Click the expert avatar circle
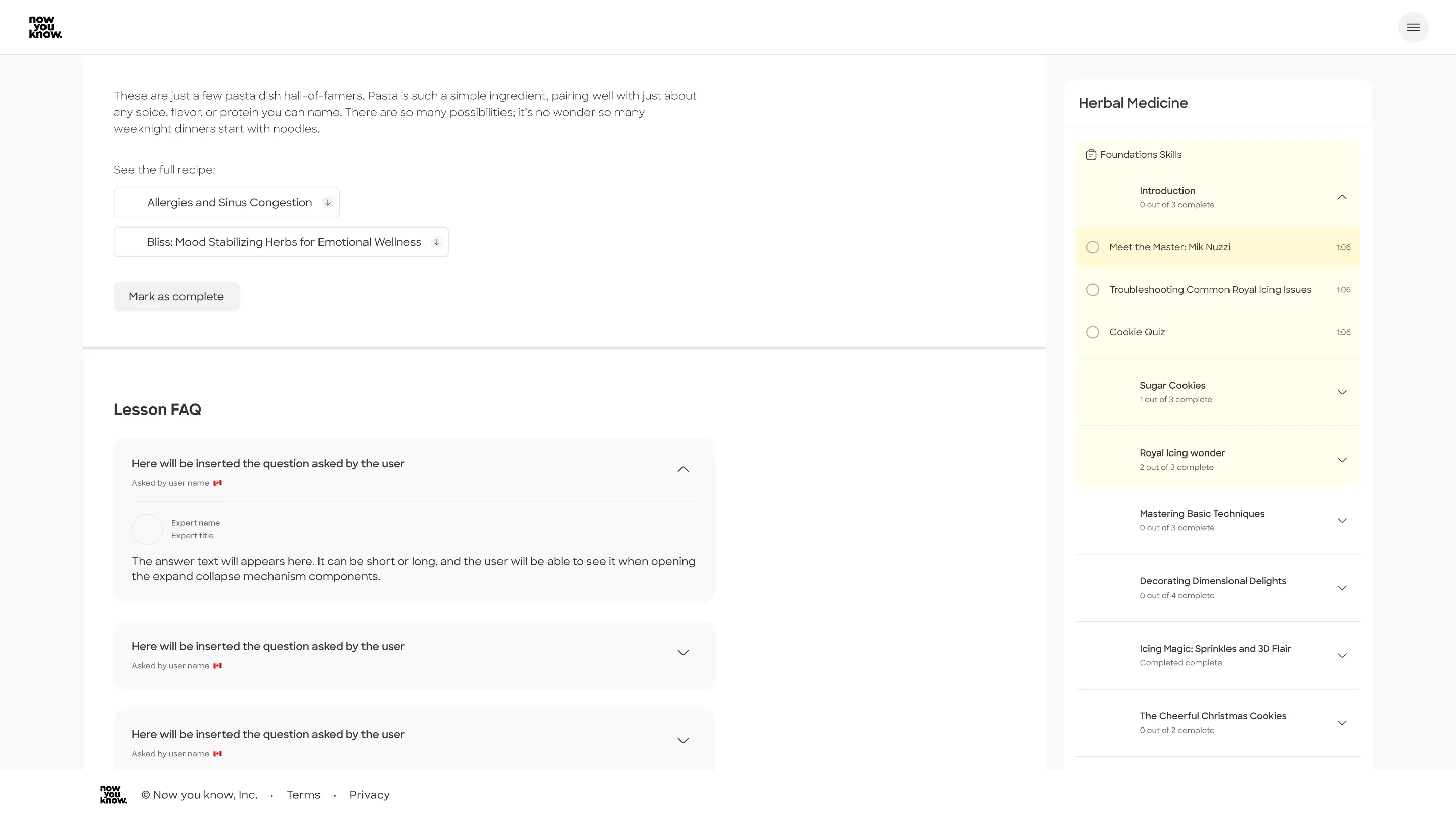This screenshot has width=1456, height=819. pos(147,529)
